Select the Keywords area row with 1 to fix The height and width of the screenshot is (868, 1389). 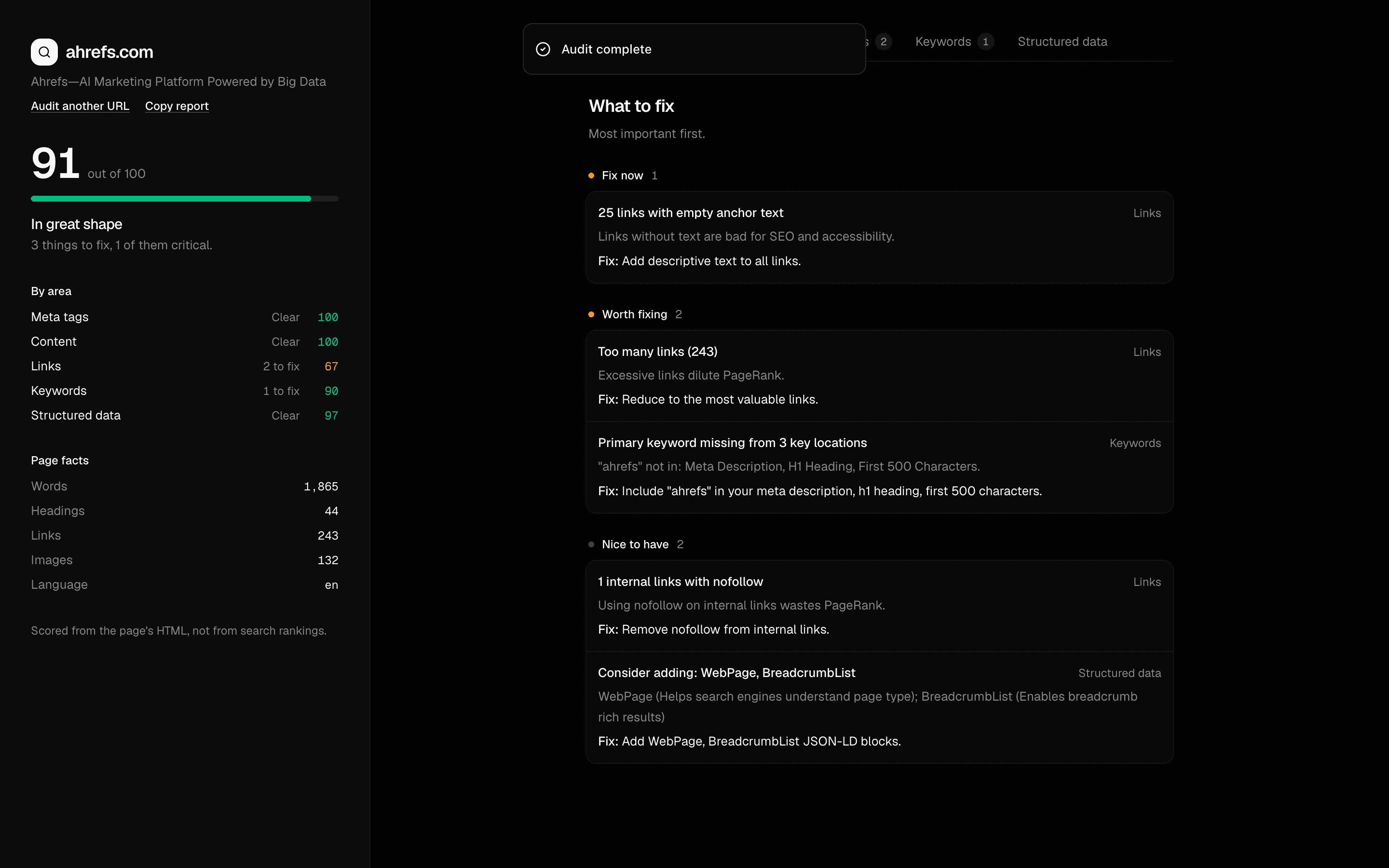click(x=184, y=391)
